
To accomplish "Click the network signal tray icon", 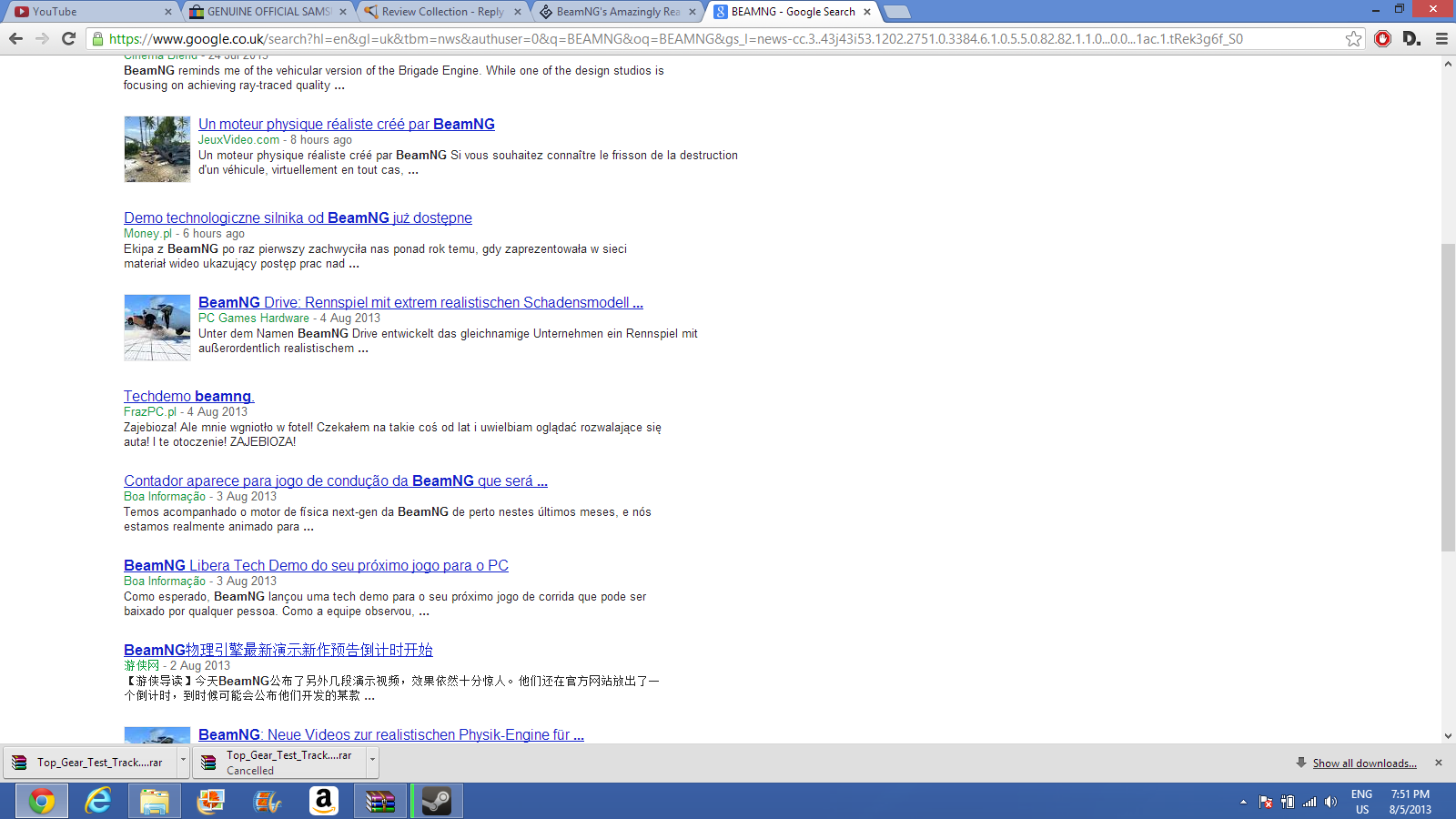I will tap(1309, 802).
